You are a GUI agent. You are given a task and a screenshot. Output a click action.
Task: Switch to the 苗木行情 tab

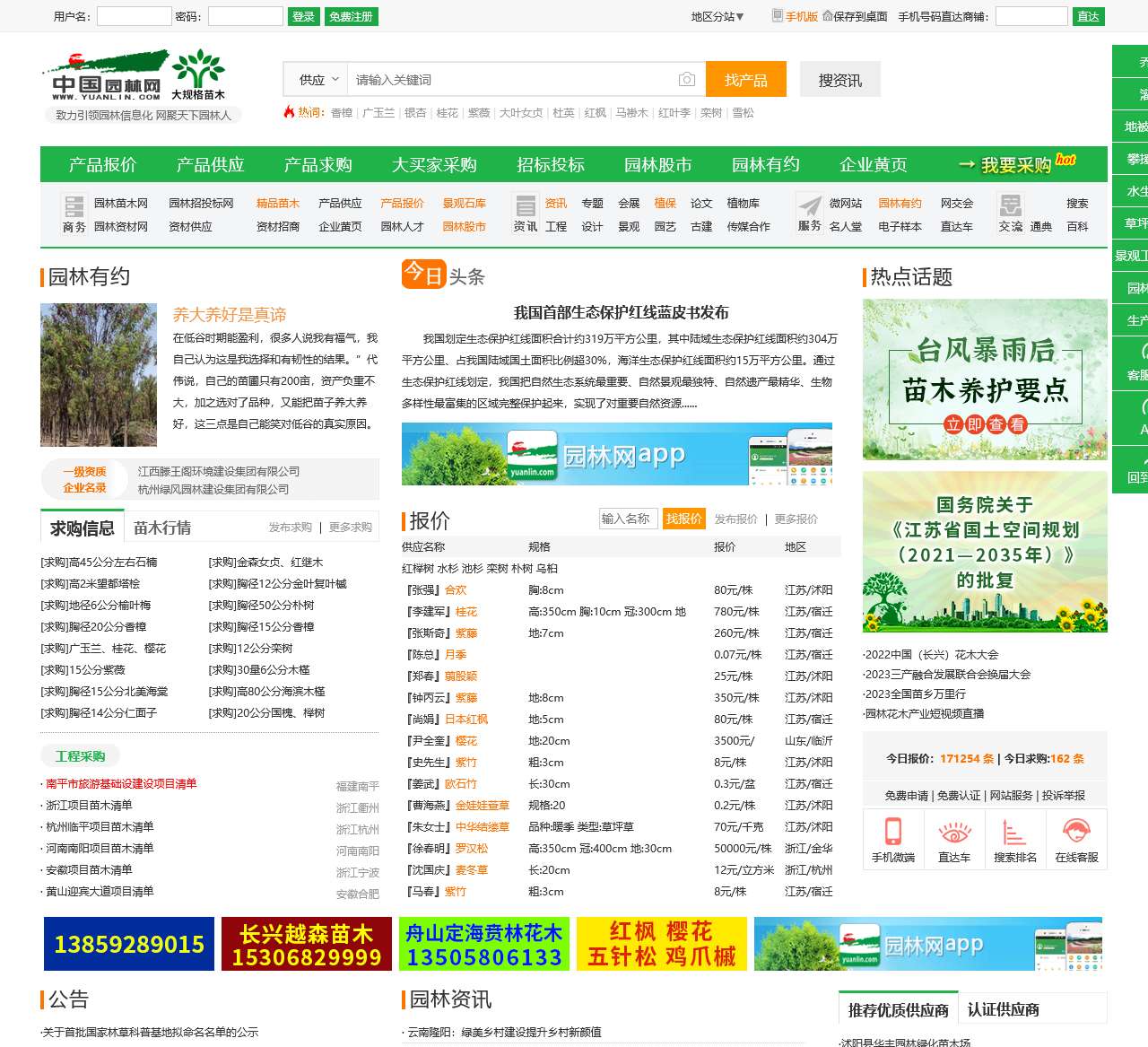coord(162,528)
